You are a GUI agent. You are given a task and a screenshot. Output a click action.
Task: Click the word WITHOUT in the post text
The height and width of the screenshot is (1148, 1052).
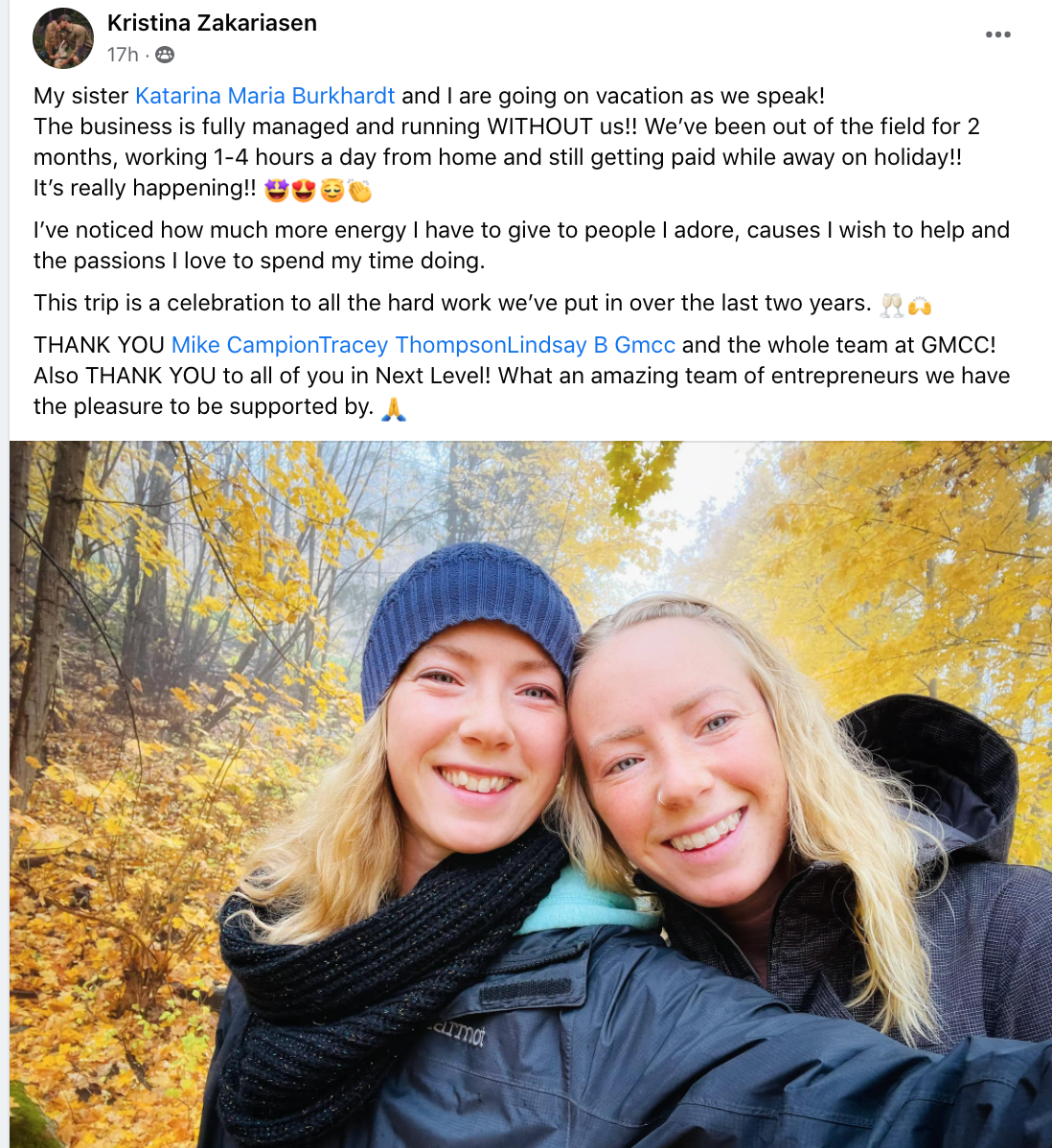[541, 126]
